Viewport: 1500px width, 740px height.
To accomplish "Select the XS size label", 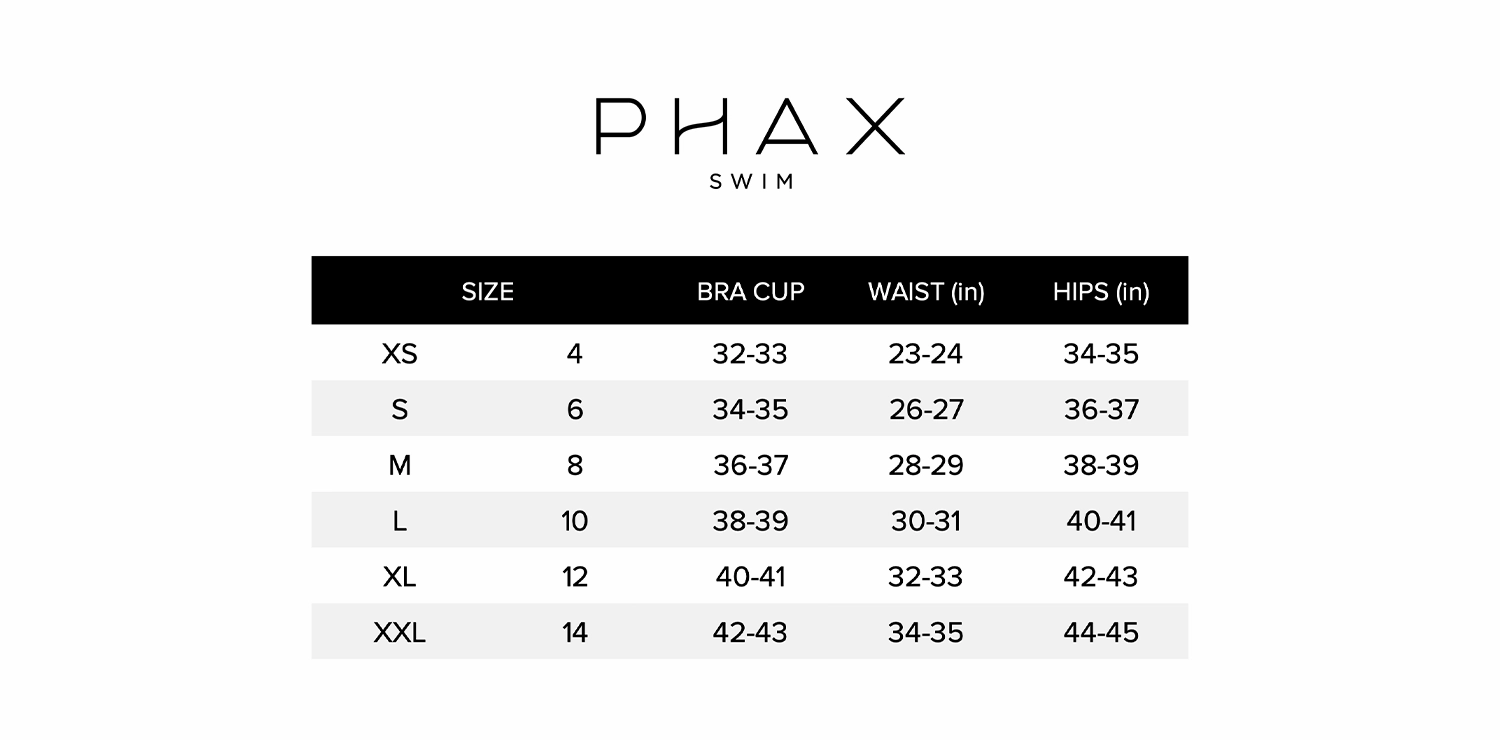I will pos(399,354).
